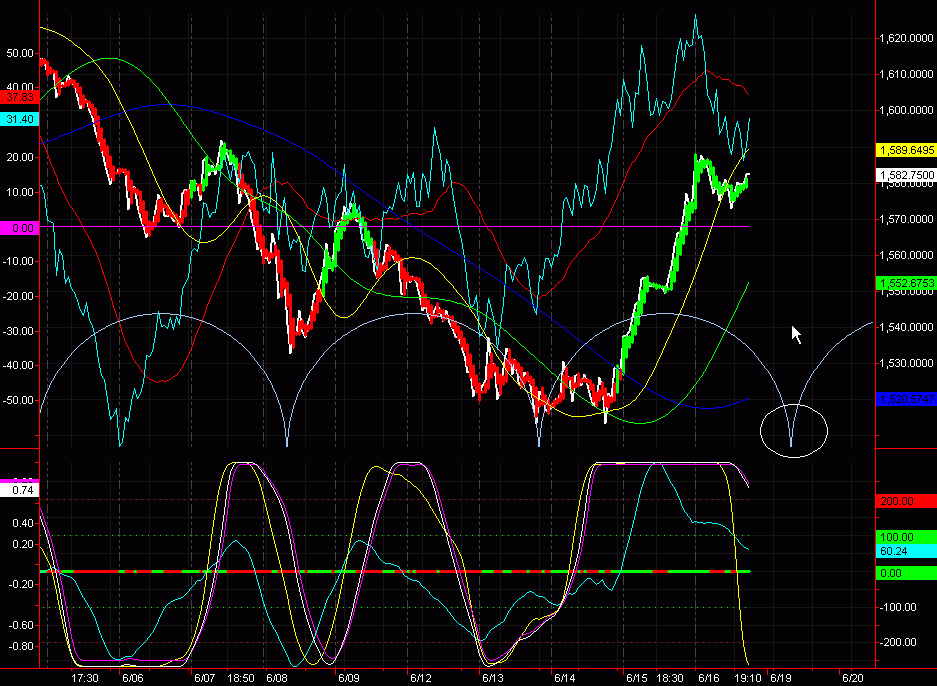This screenshot has height=686, width=937.
Task: Select the 17:30 time axis label
Action: pyautogui.click(x=84, y=678)
